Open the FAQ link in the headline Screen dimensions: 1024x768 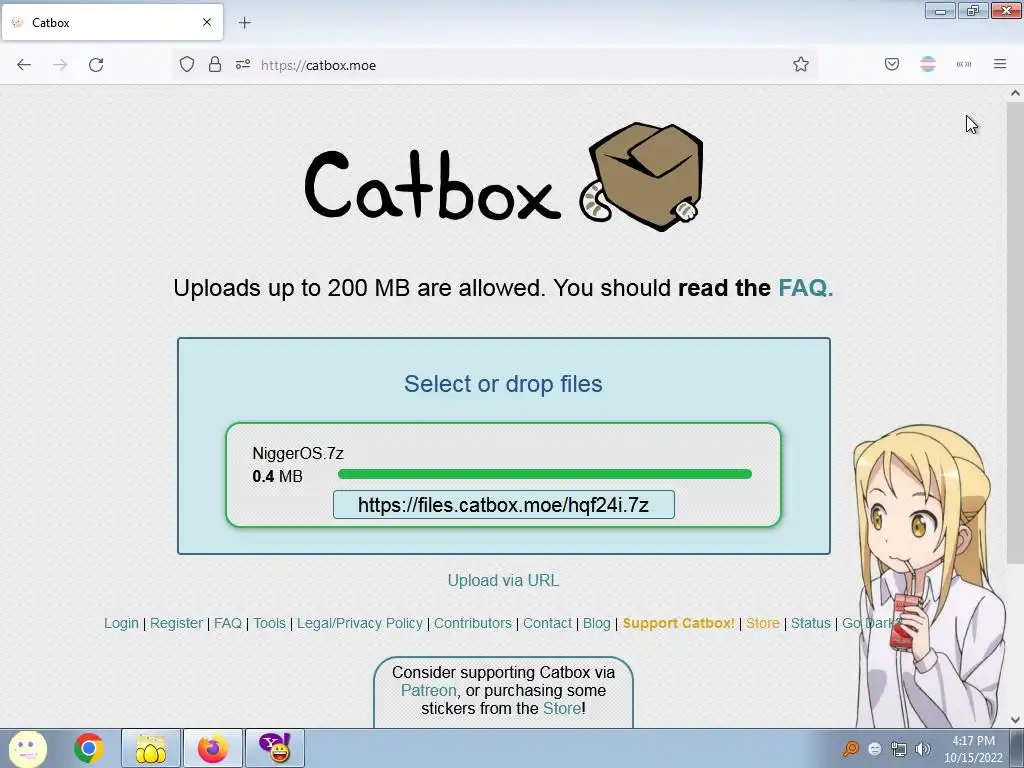point(805,288)
